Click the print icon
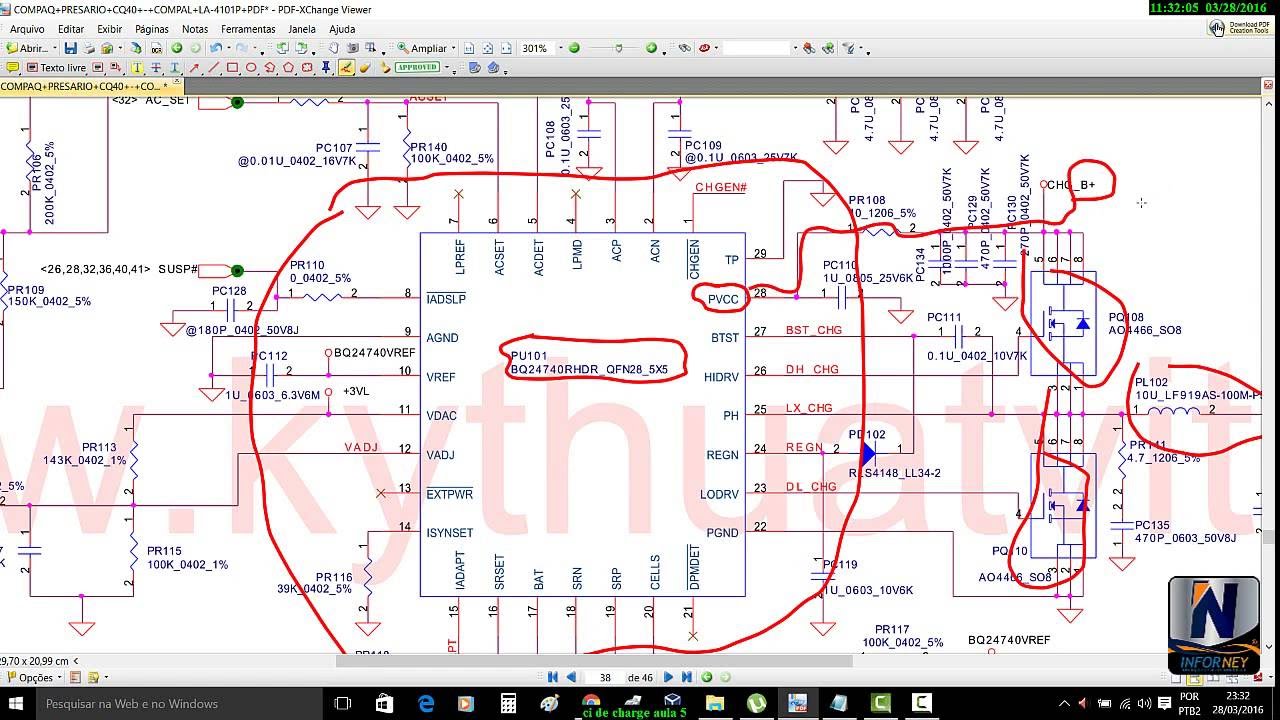This screenshot has width=1280, height=720. 89,48
